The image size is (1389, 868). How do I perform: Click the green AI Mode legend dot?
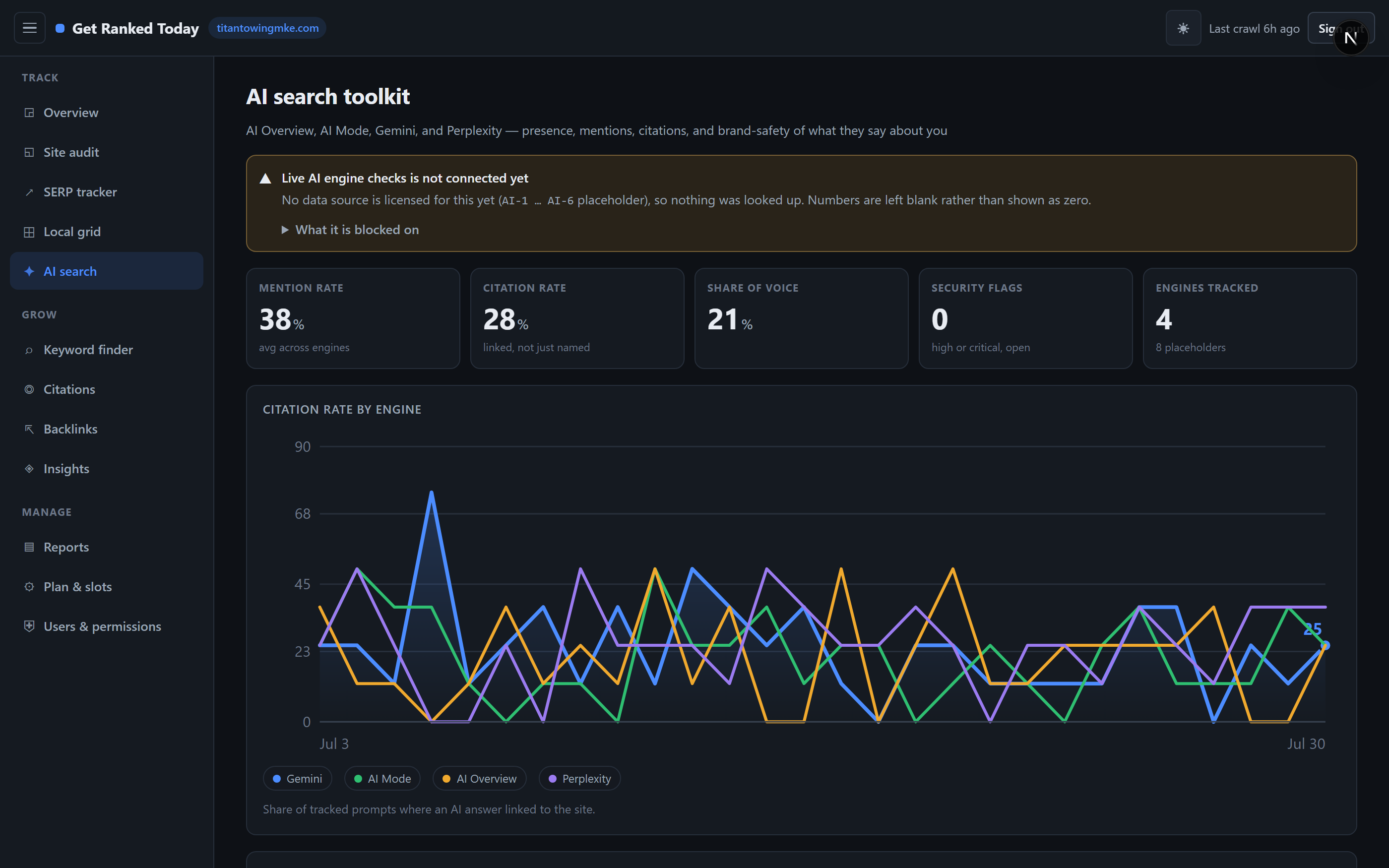(358, 779)
